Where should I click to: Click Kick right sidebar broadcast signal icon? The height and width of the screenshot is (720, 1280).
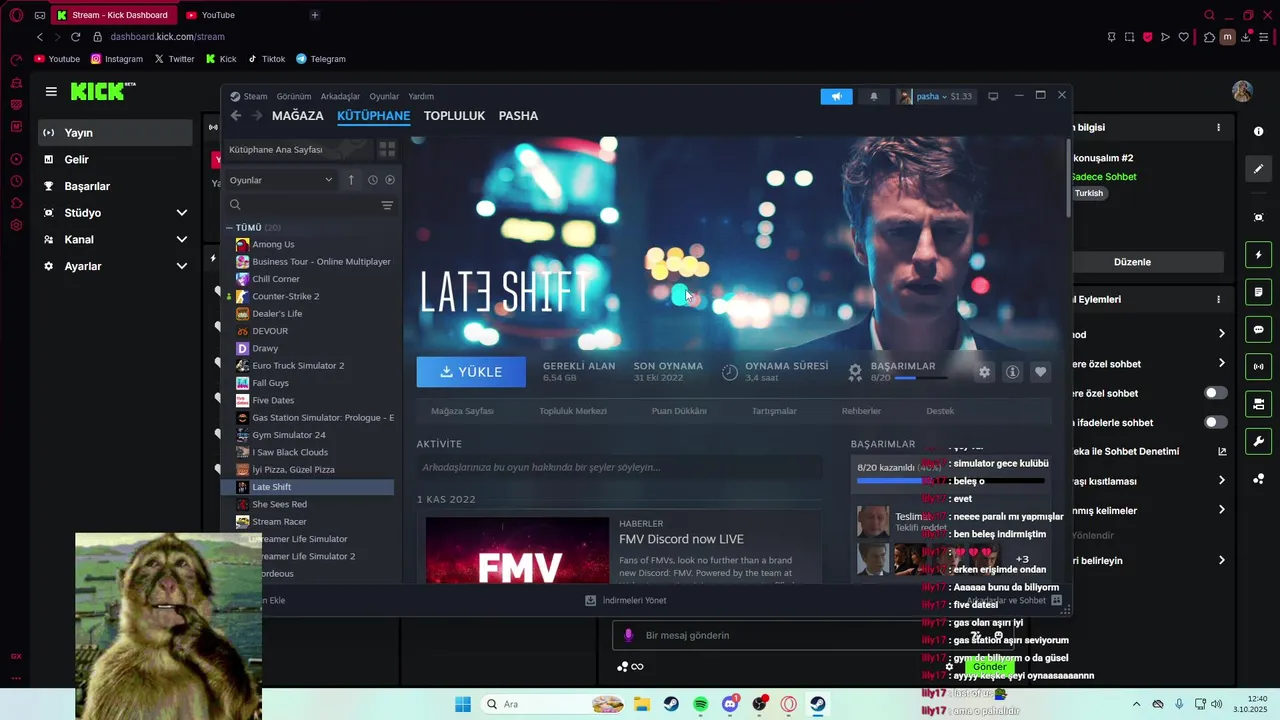pyautogui.click(x=1258, y=367)
